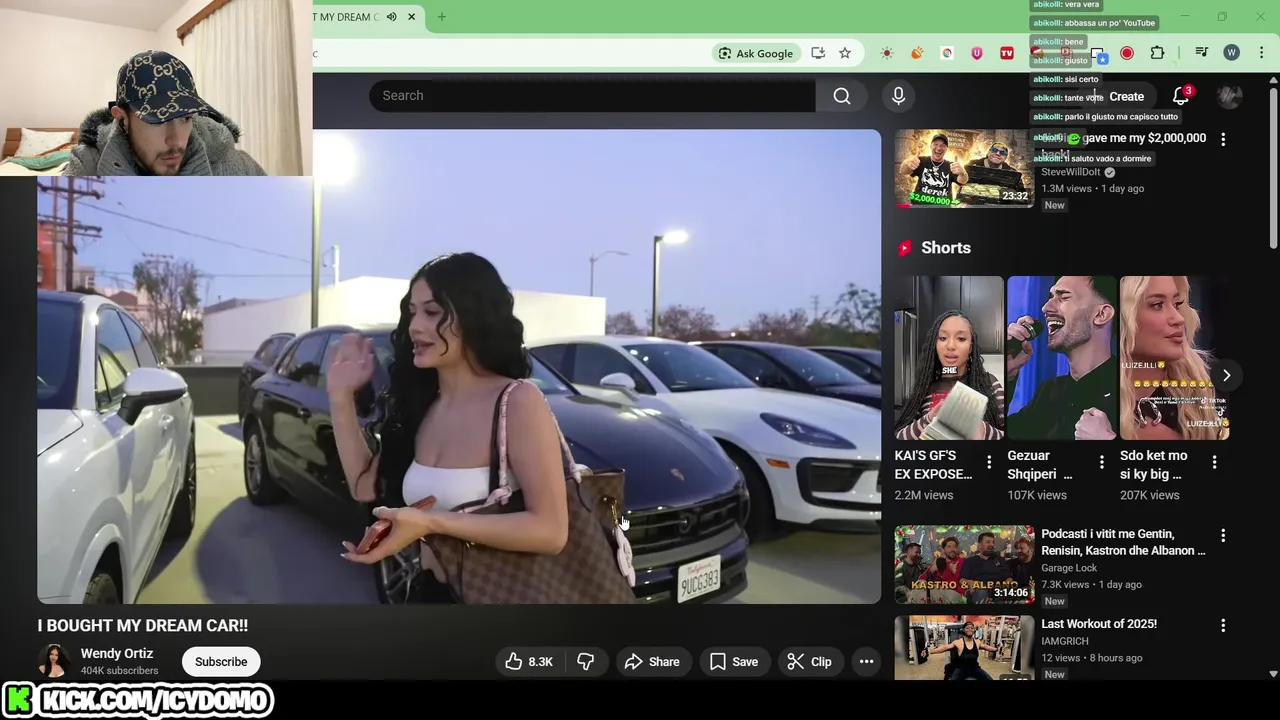Image resolution: width=1280 pixels, height=720 pixels.
Task: Play the Podcasti i vitit video thumbnail
Action: point(964,564)
